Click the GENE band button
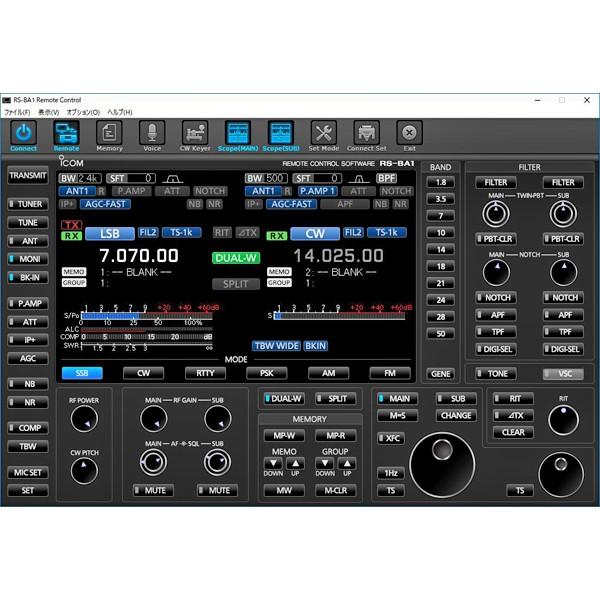This screenshot has height=600, width=600. point(440,374)
